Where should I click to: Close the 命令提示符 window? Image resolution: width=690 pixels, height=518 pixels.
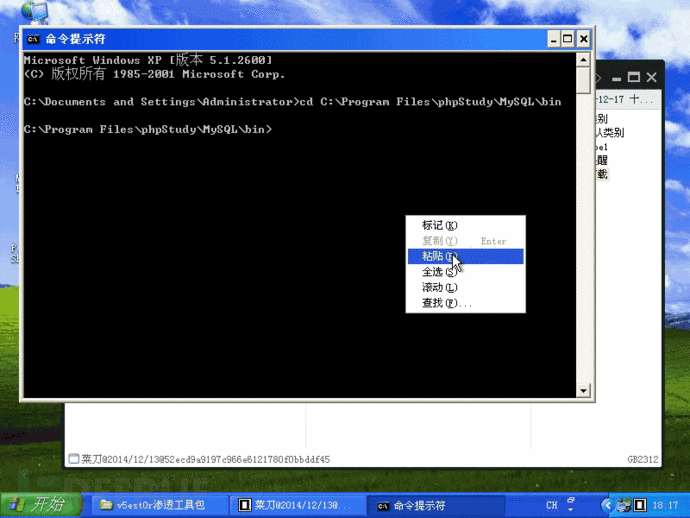point(584,40)
